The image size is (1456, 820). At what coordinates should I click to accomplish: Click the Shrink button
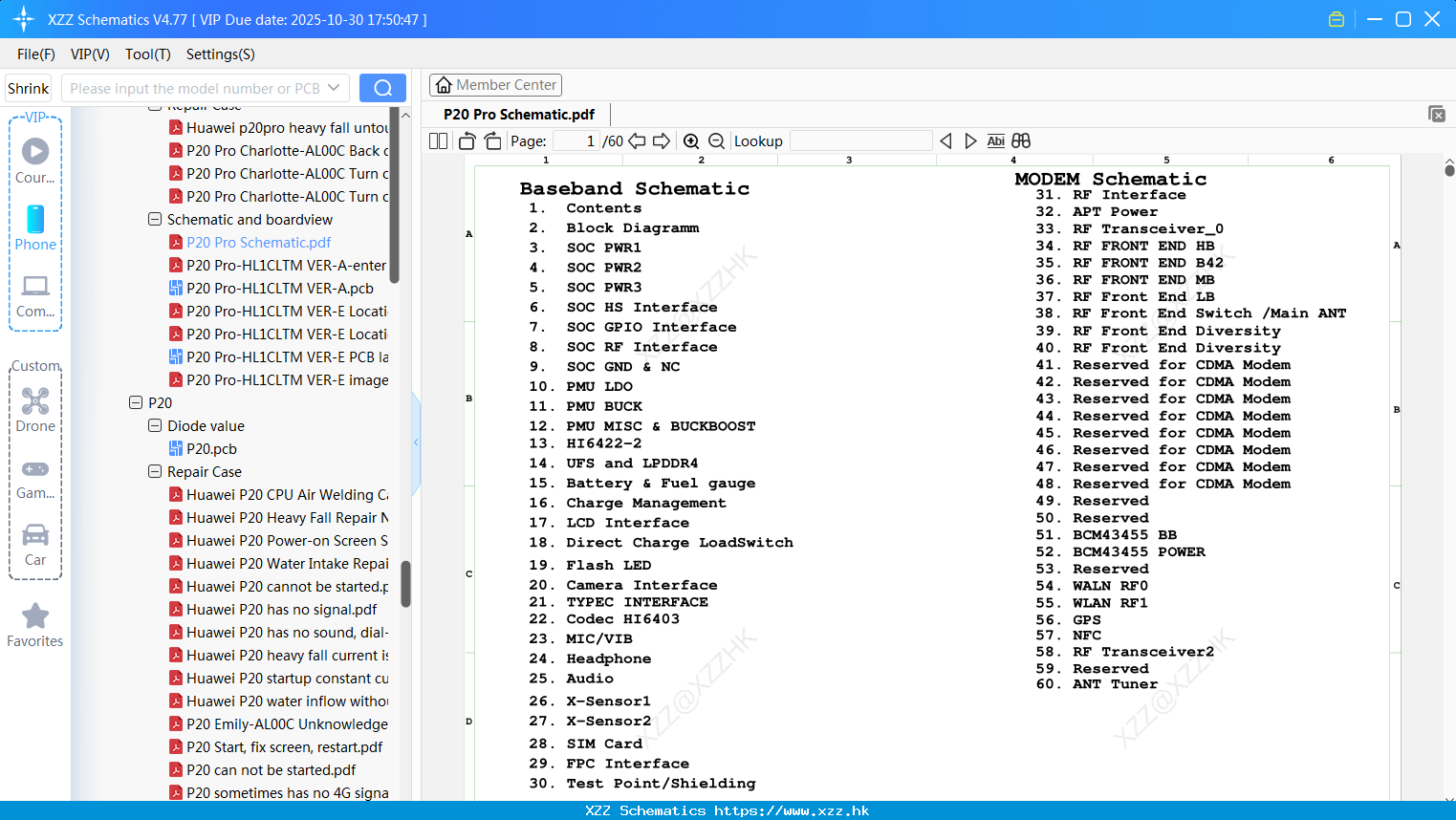pyautogui.click(x=29, y=88)
